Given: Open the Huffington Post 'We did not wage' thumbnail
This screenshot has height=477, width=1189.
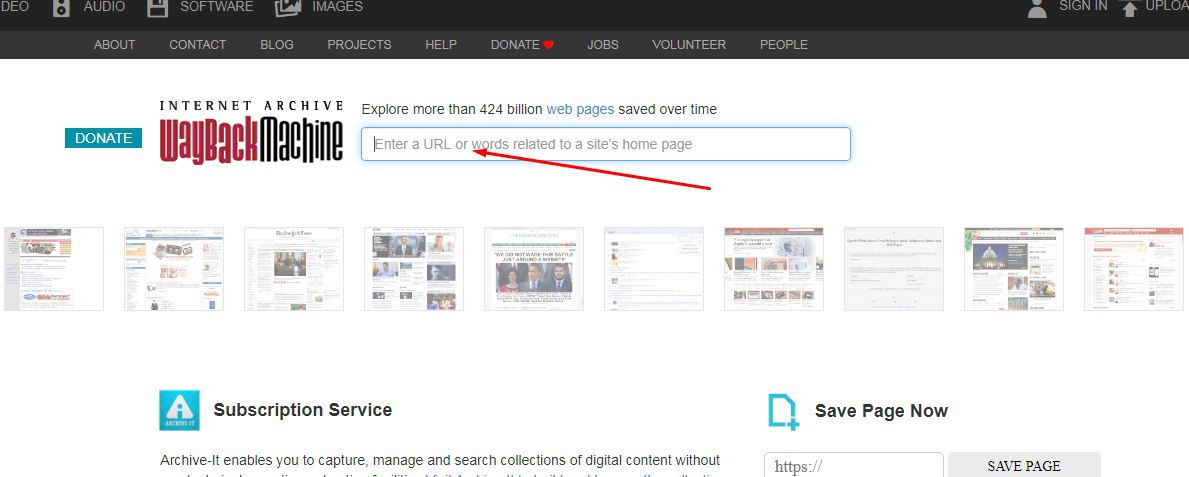Looking at the screenshot, I should [534, 268].
